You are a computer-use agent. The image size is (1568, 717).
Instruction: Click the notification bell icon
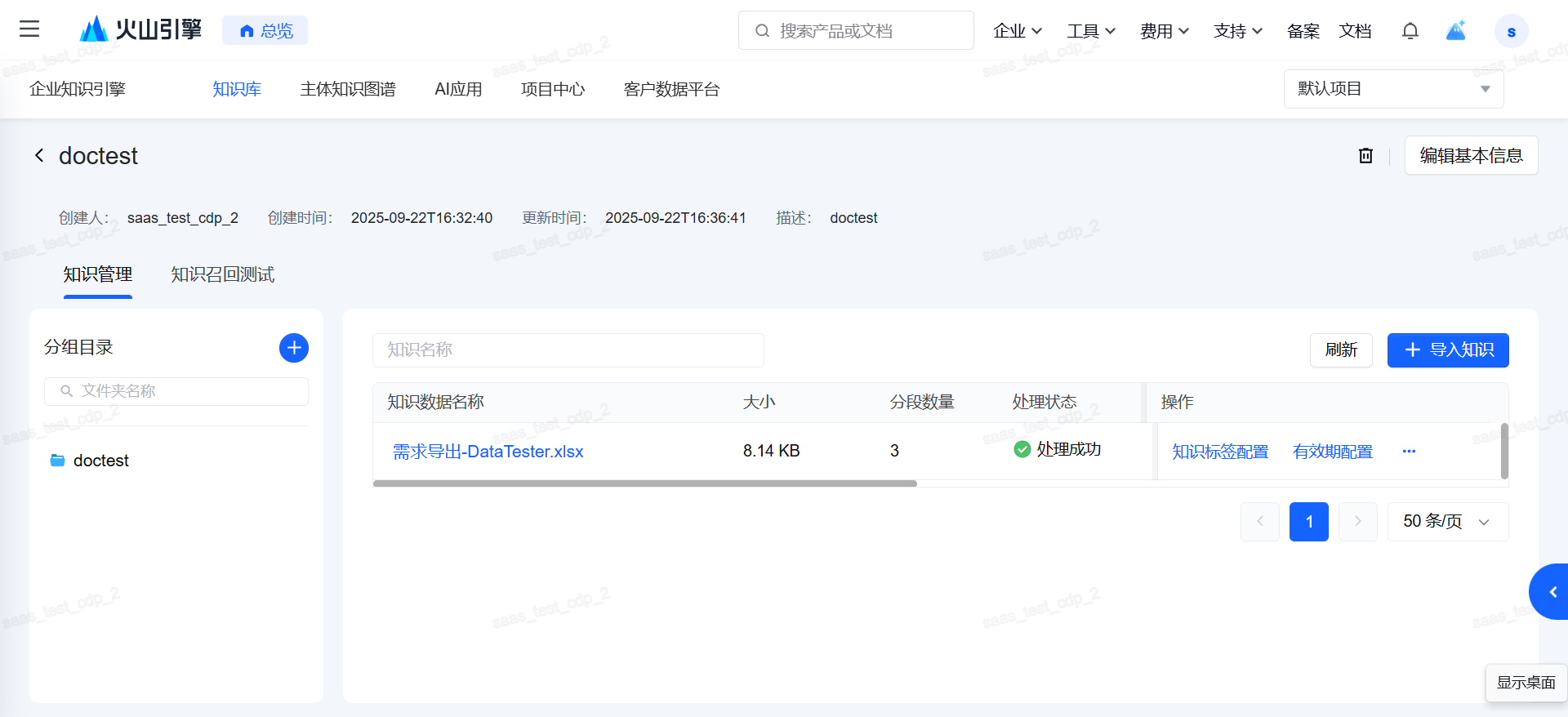tap(1410, 31)
